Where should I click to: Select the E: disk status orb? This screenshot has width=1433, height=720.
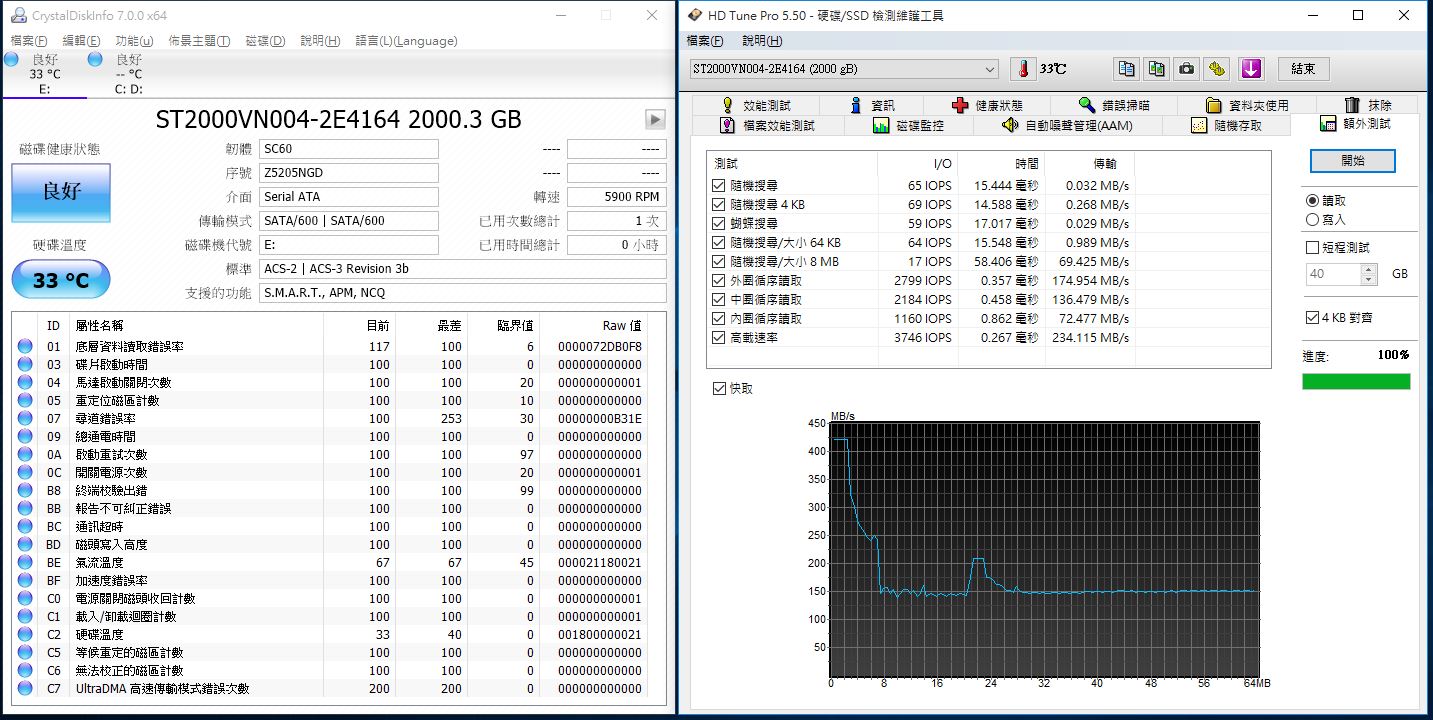click(11, 59)
